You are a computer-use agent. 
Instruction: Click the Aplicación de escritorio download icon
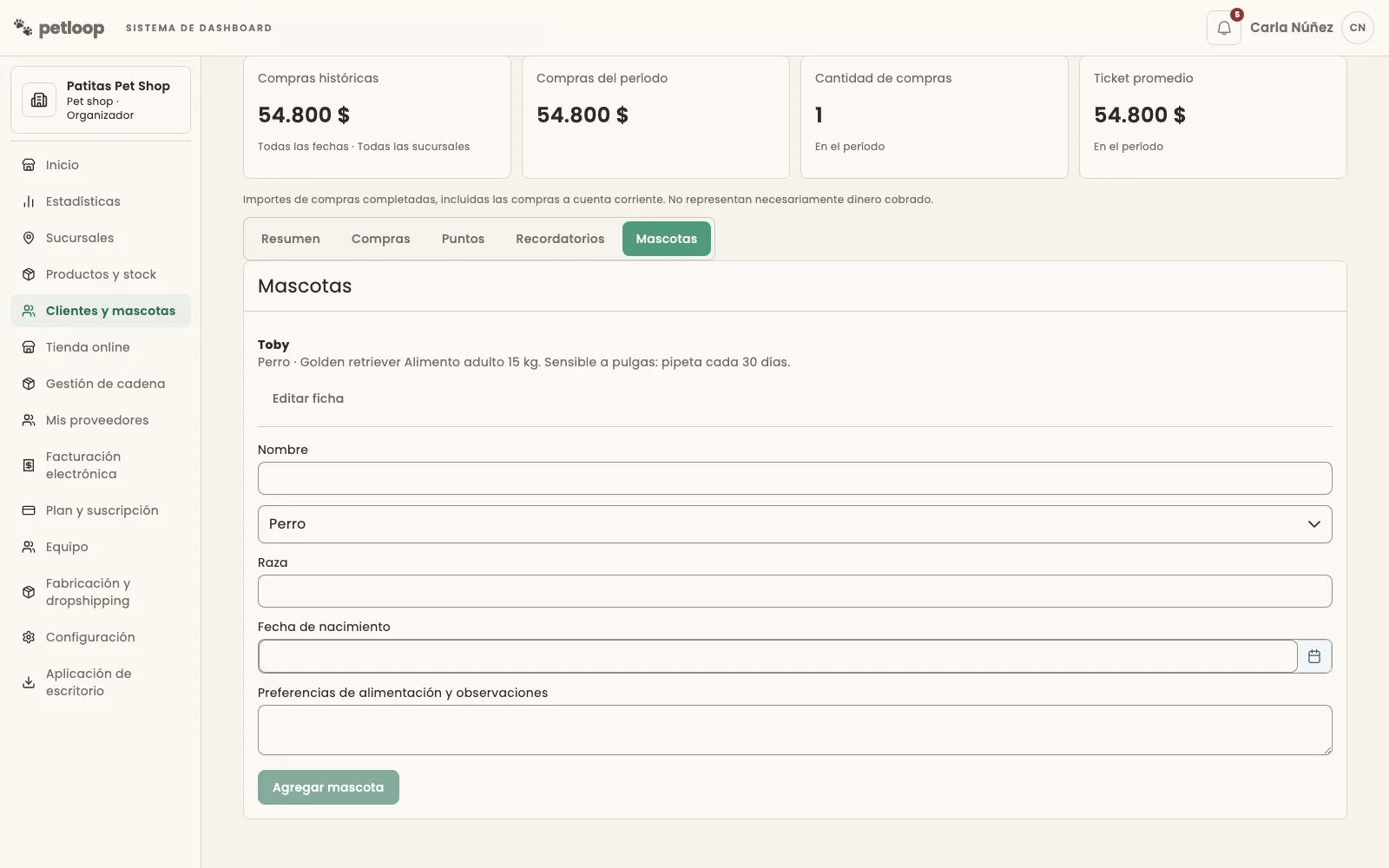click(x=29, y=682)
